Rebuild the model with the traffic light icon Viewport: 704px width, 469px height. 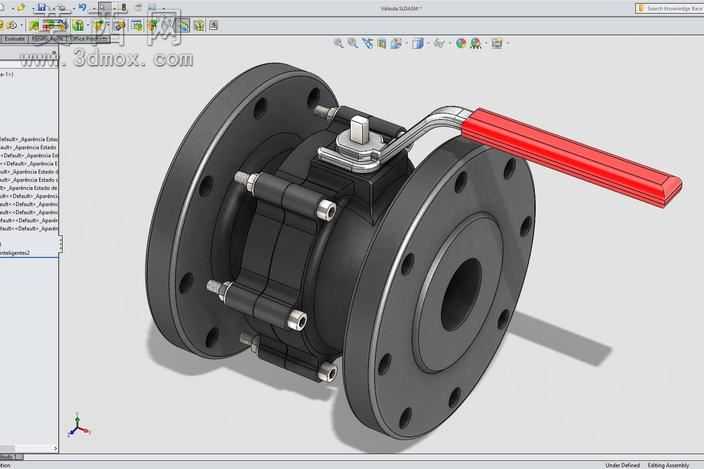pos(123,7)
